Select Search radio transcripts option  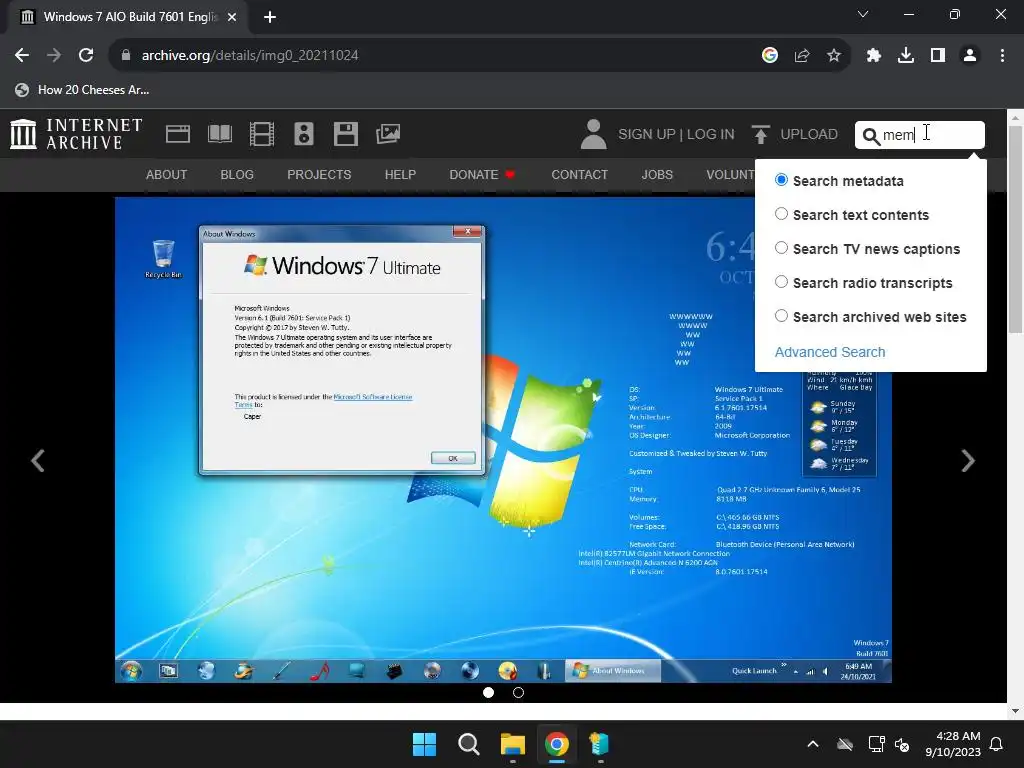click(781, 282)
